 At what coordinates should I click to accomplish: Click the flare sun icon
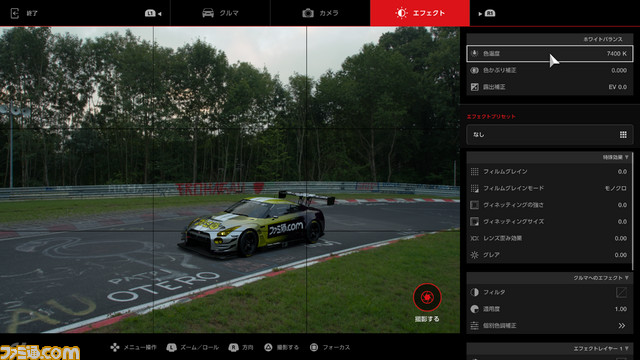coord(474,255)
